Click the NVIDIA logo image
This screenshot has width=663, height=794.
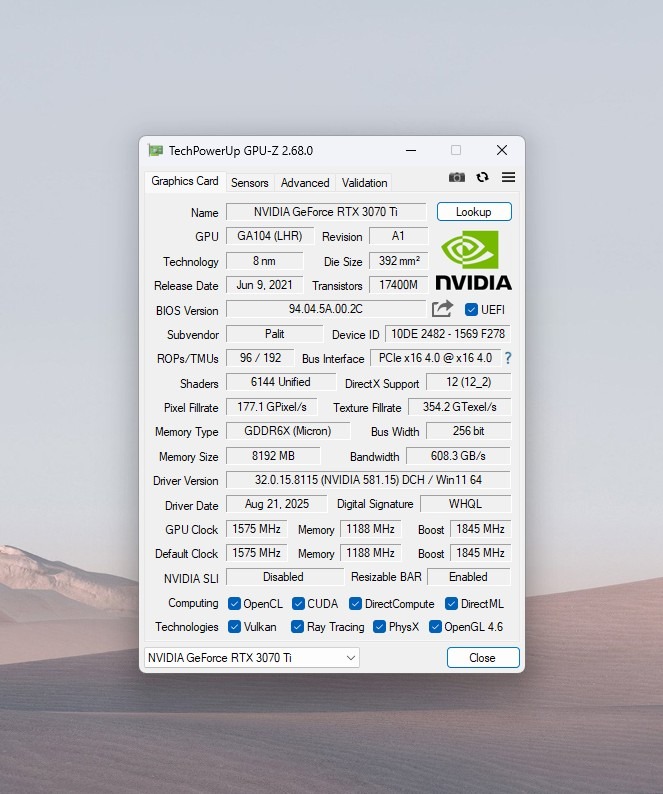click(474, 261)
